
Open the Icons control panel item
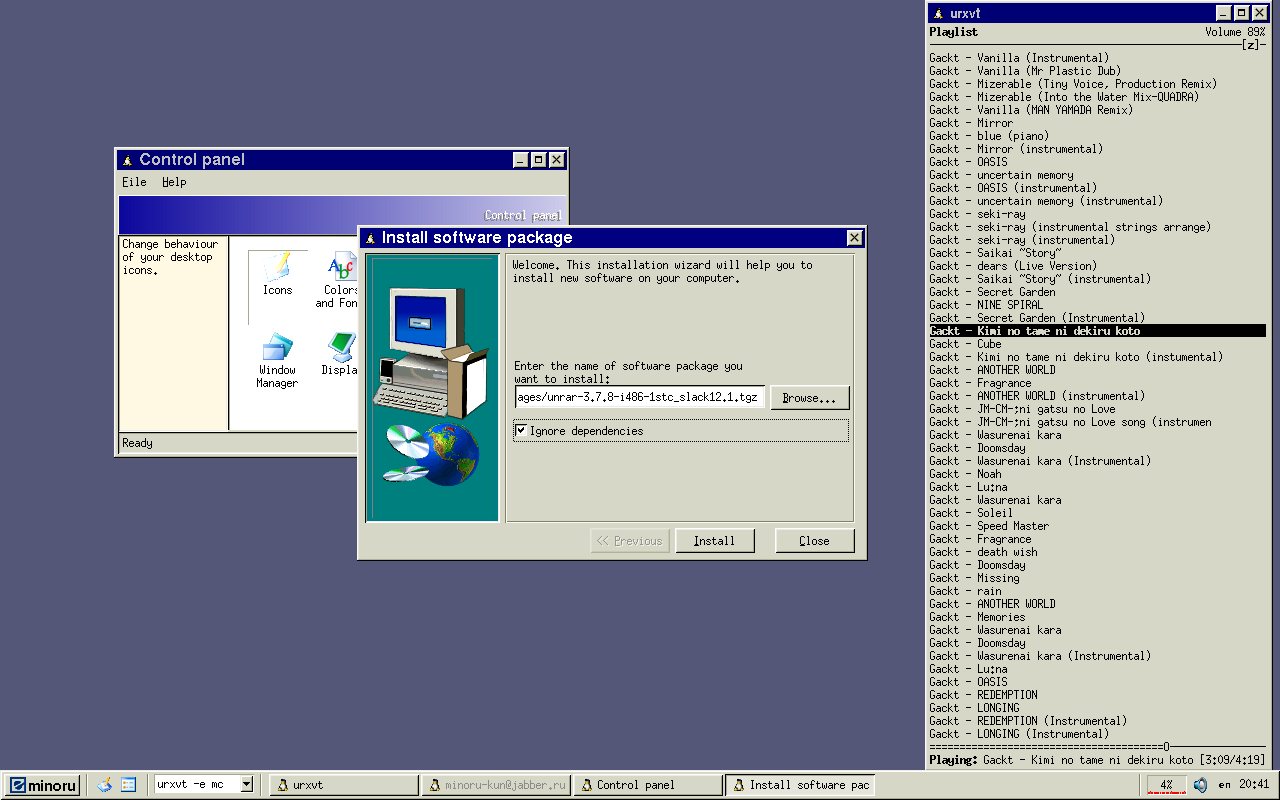[x=277, y=273]
